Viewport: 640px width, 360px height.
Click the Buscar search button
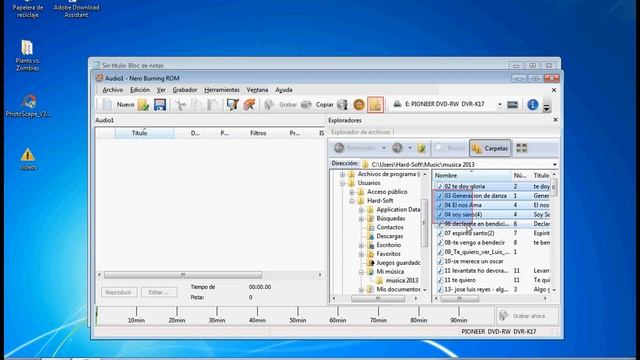[450, 148]
